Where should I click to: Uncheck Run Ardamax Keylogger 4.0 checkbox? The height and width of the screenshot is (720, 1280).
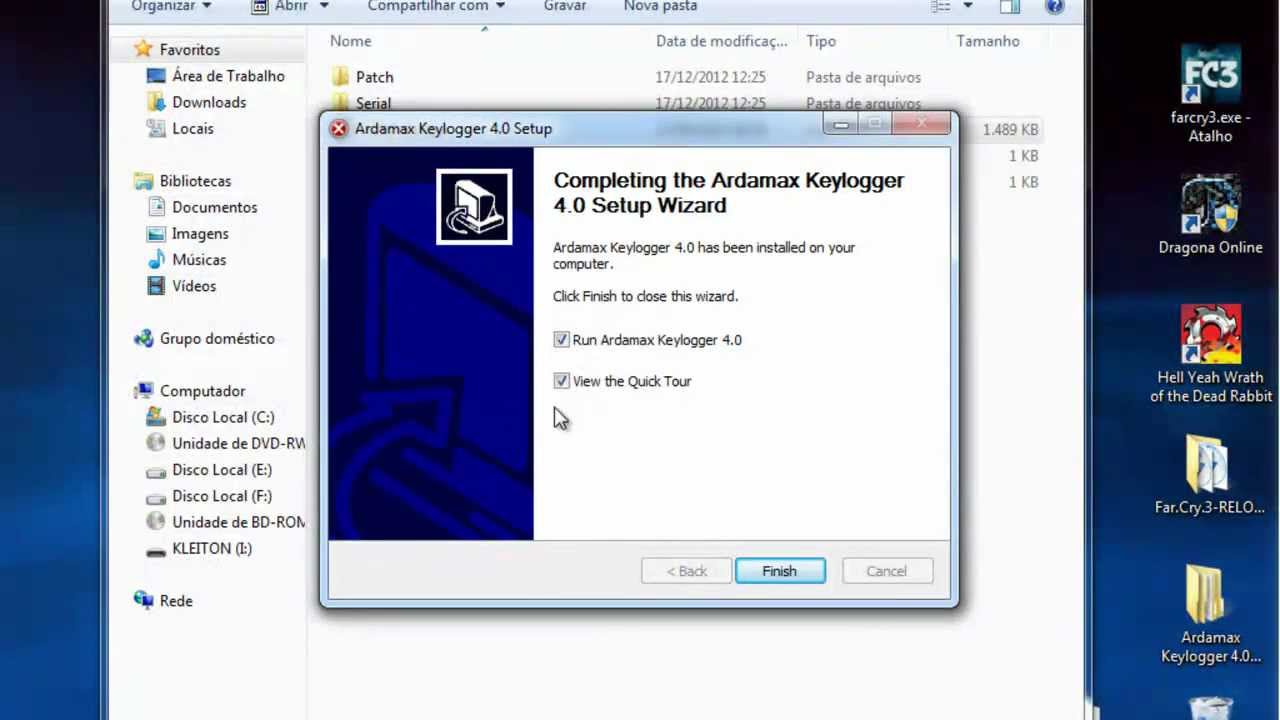point(561,340)
